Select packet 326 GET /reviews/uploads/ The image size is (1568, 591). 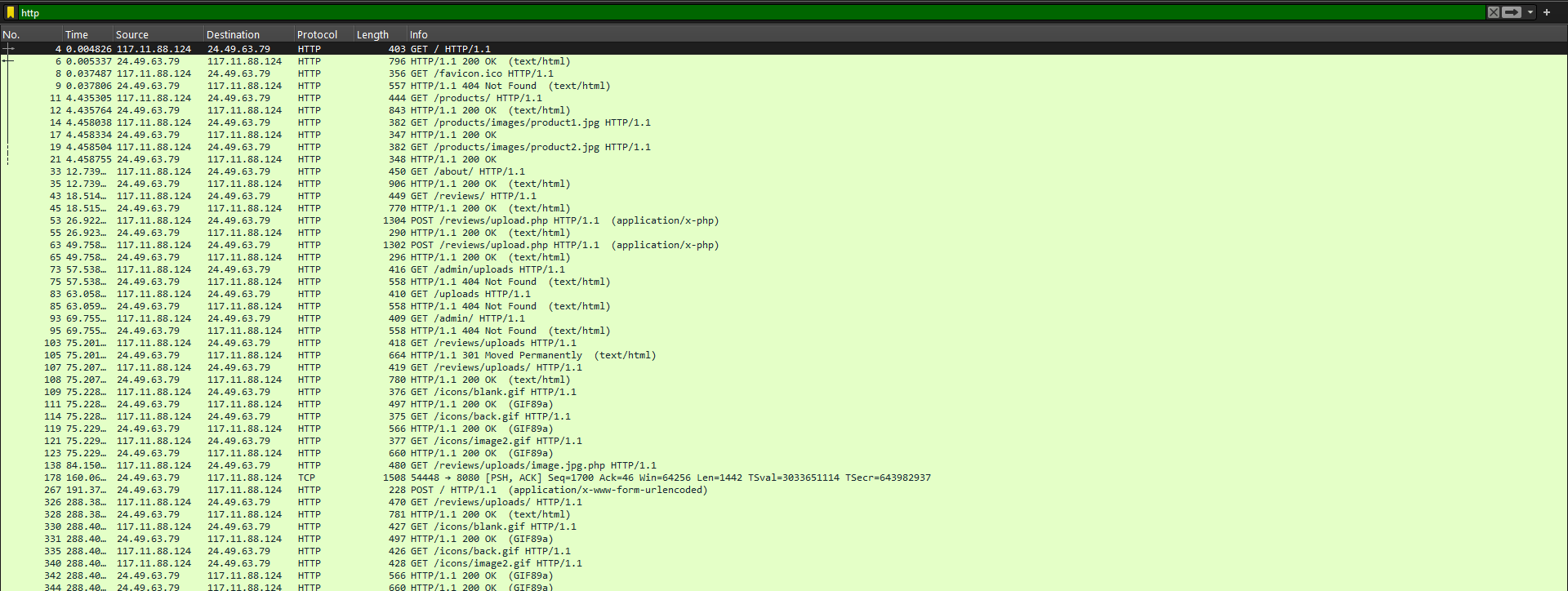[784, 502]
